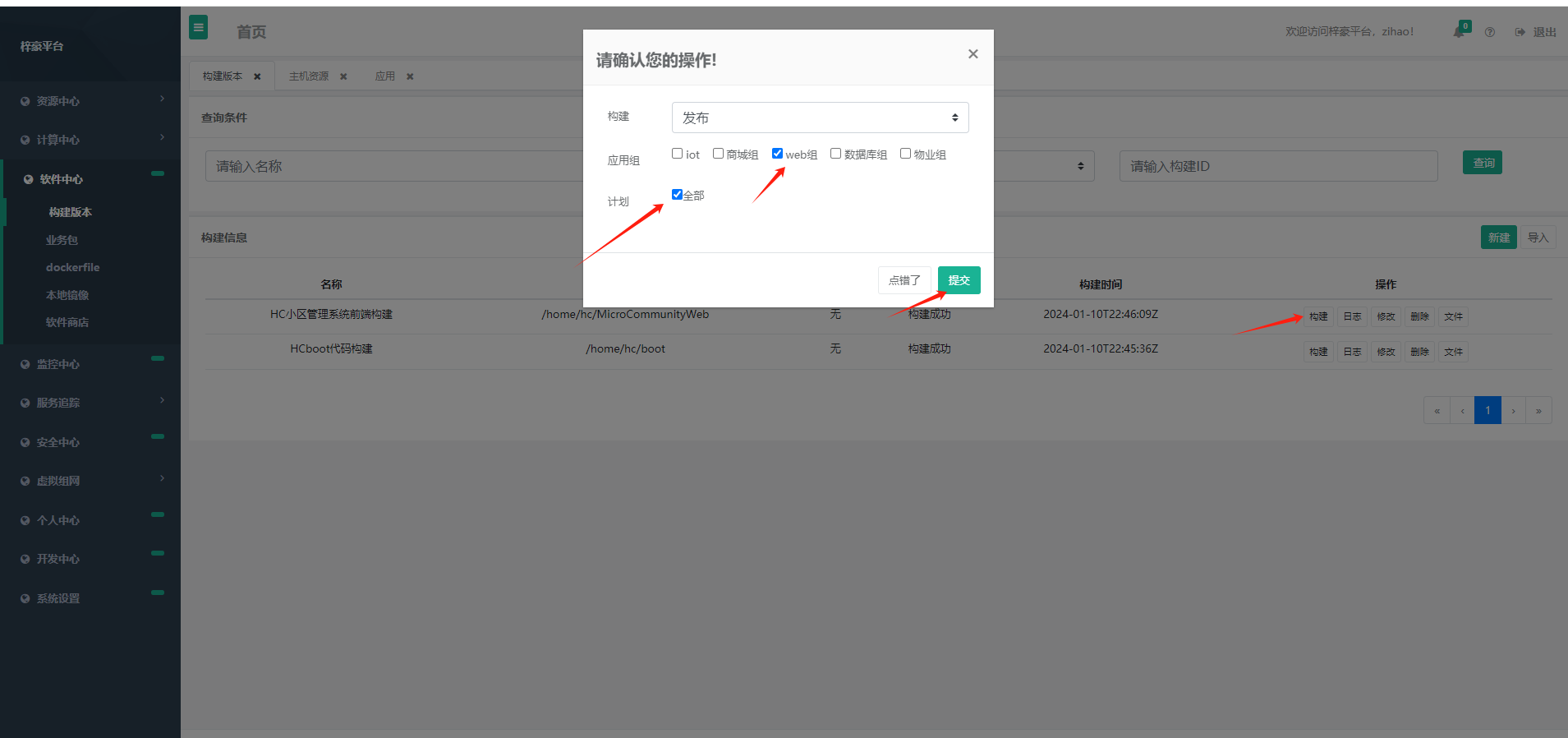This screenshot has height=738, width=1568.
Task: Open the notification bell icon
Action: tap(1460, 32)
